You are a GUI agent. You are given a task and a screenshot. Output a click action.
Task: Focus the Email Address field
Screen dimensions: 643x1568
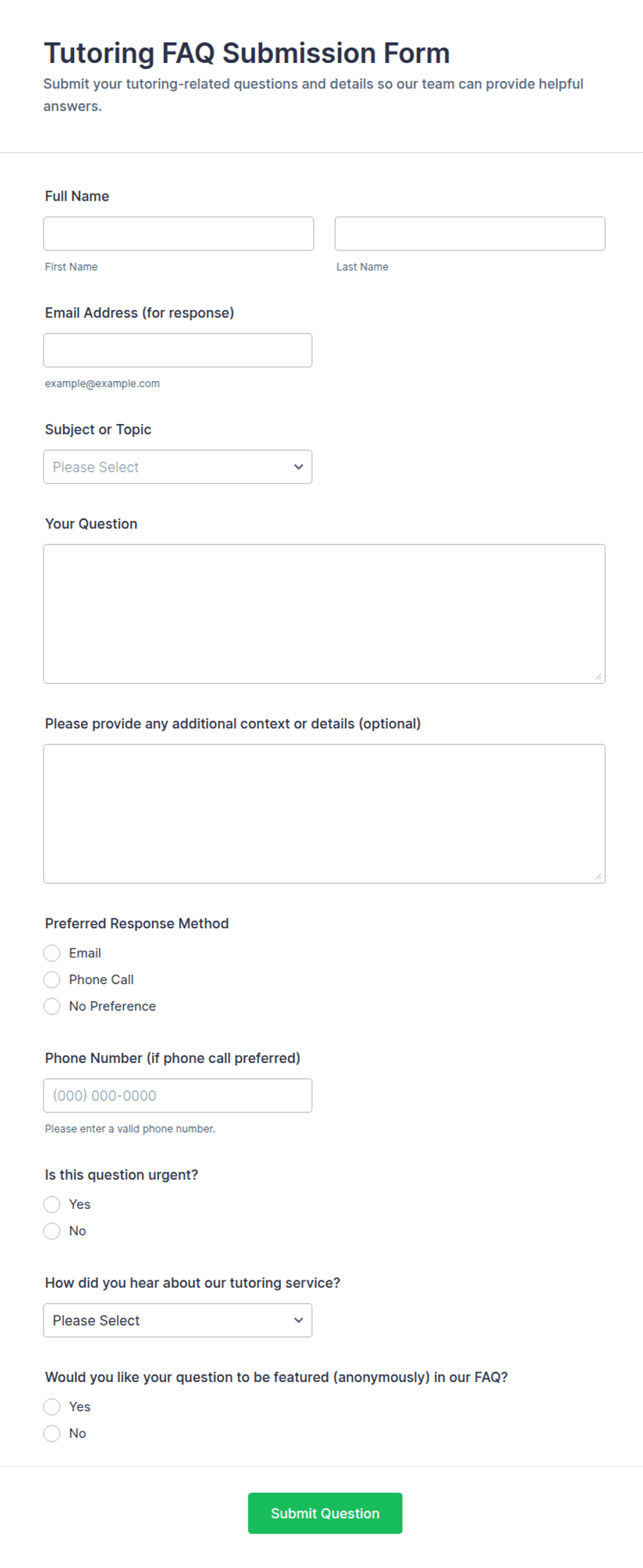(x=178, y=351)
